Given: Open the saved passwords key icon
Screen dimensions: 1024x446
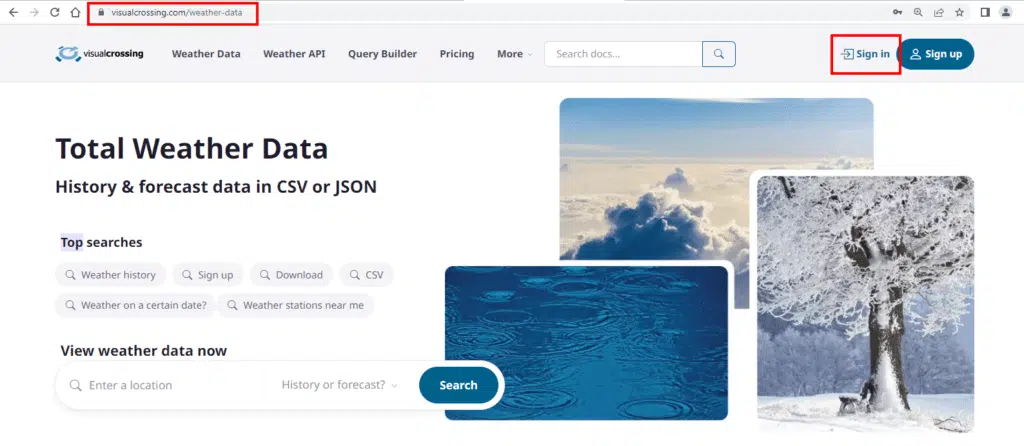Looking at the screenshot, I should click(896, 12).
